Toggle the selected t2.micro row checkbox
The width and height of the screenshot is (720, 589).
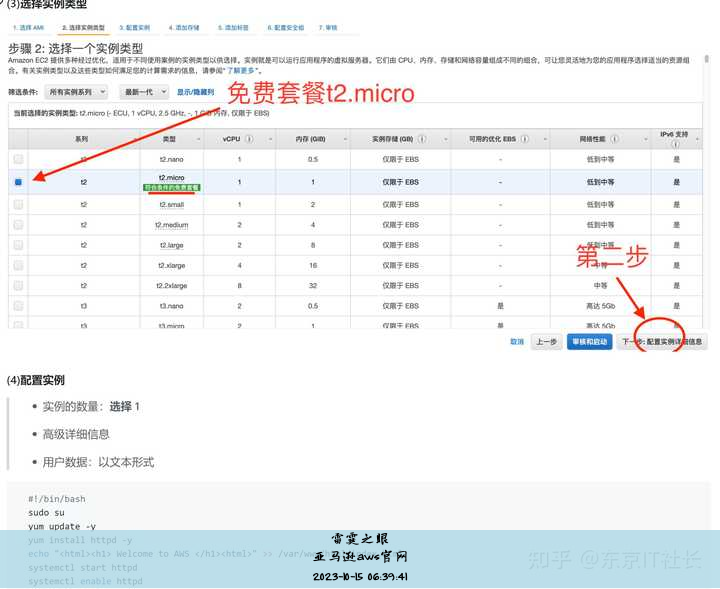pos(18,182)
